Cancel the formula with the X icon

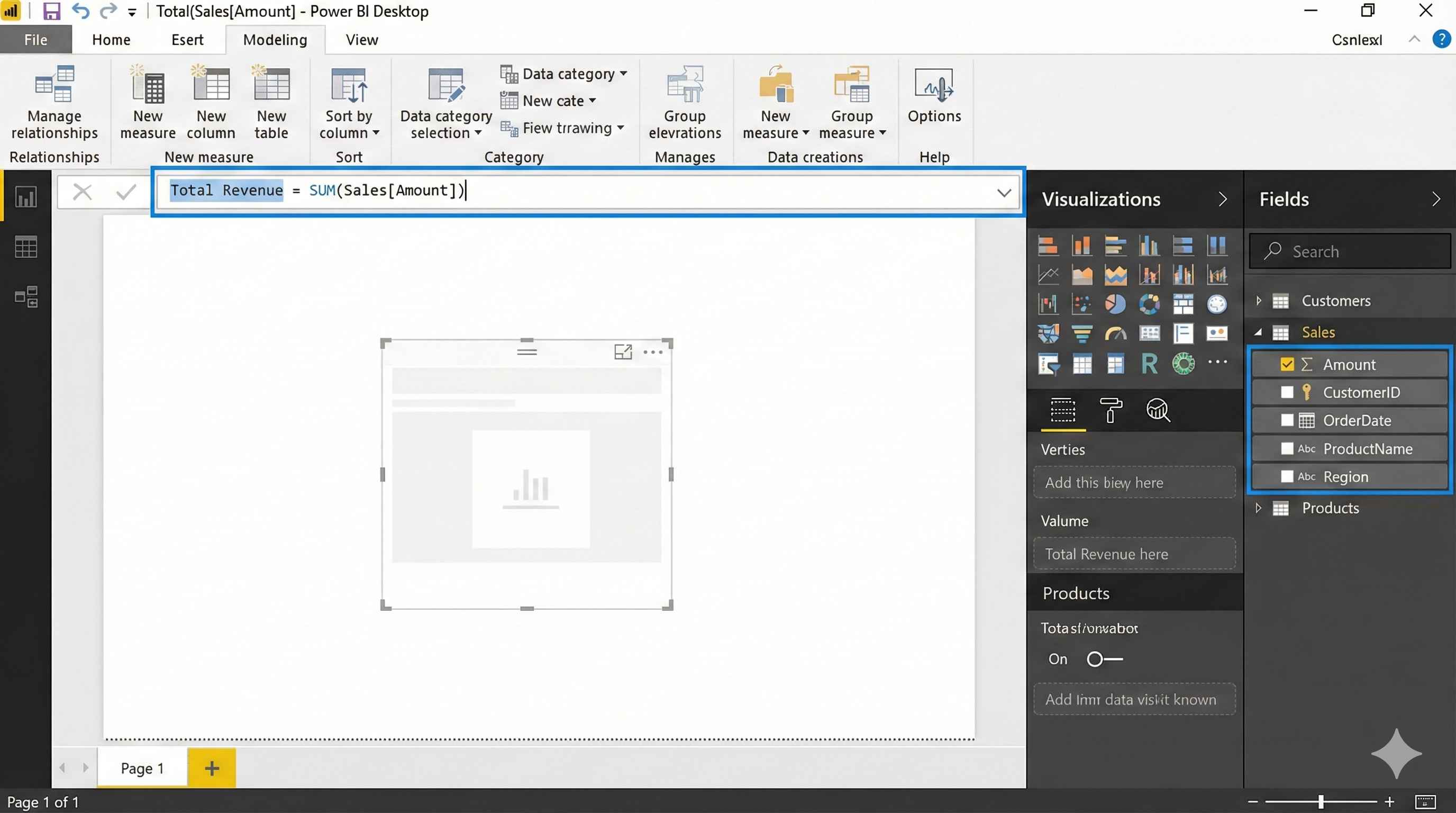(x=83, y=192)
